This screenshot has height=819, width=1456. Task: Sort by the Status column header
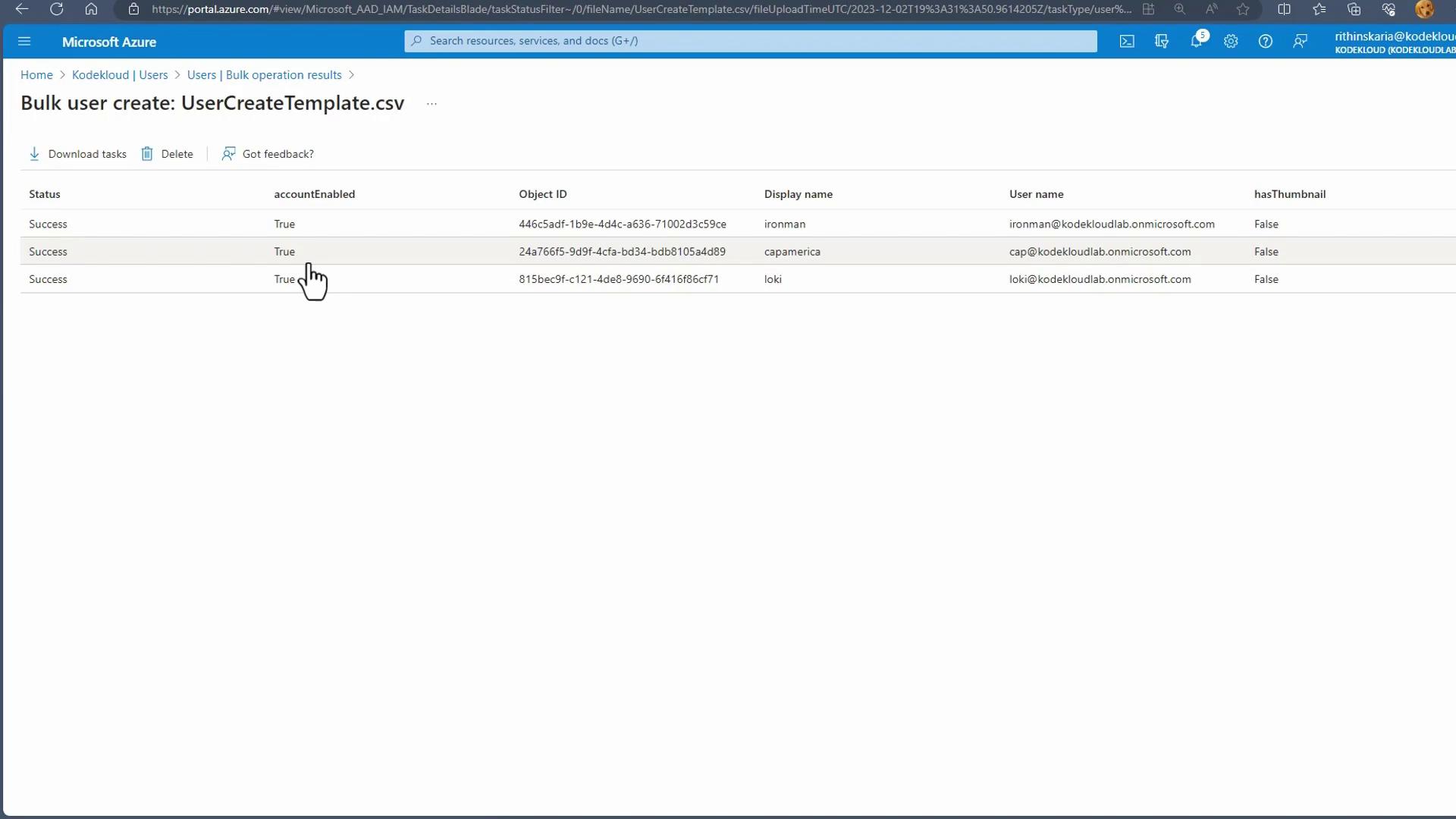click(45, 194)
